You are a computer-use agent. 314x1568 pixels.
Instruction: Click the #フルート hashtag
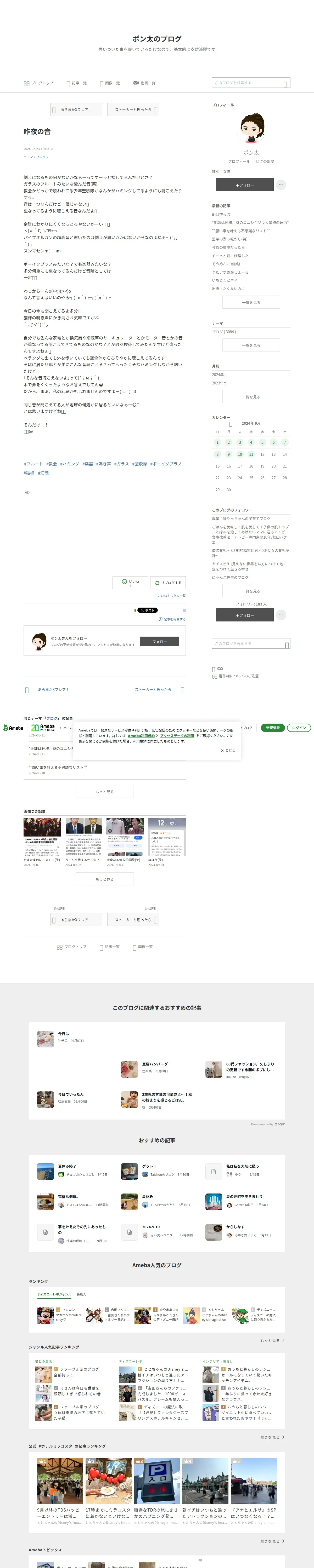click(33, 464)
